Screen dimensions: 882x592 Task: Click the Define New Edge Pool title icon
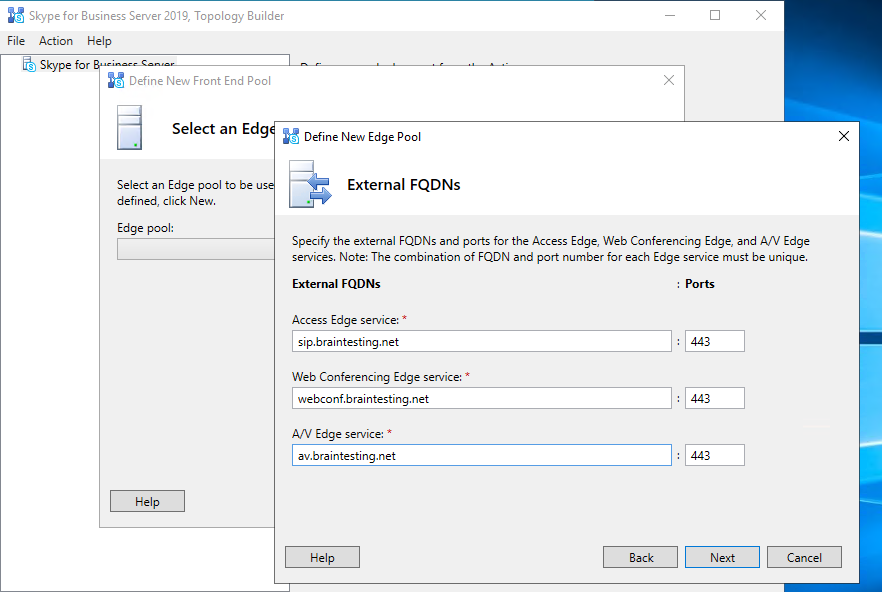291,137
